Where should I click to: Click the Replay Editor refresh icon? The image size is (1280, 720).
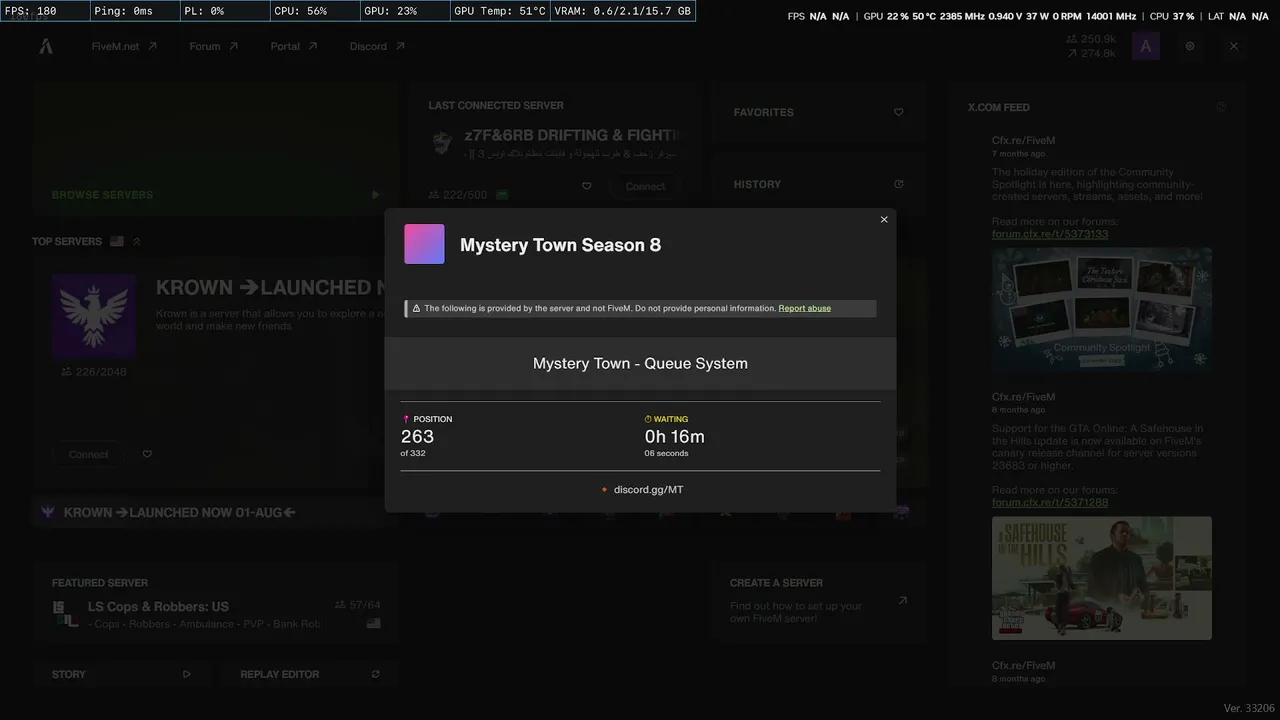tap(376, 674)
